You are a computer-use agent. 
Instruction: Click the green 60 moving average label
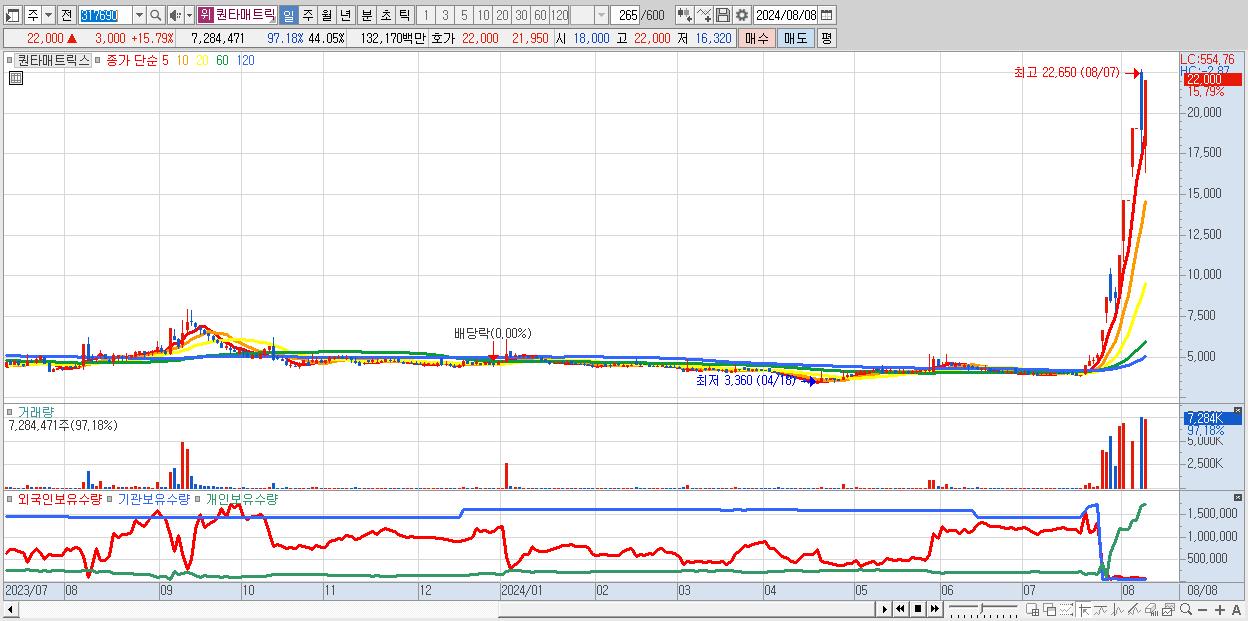tap(222, 60)
